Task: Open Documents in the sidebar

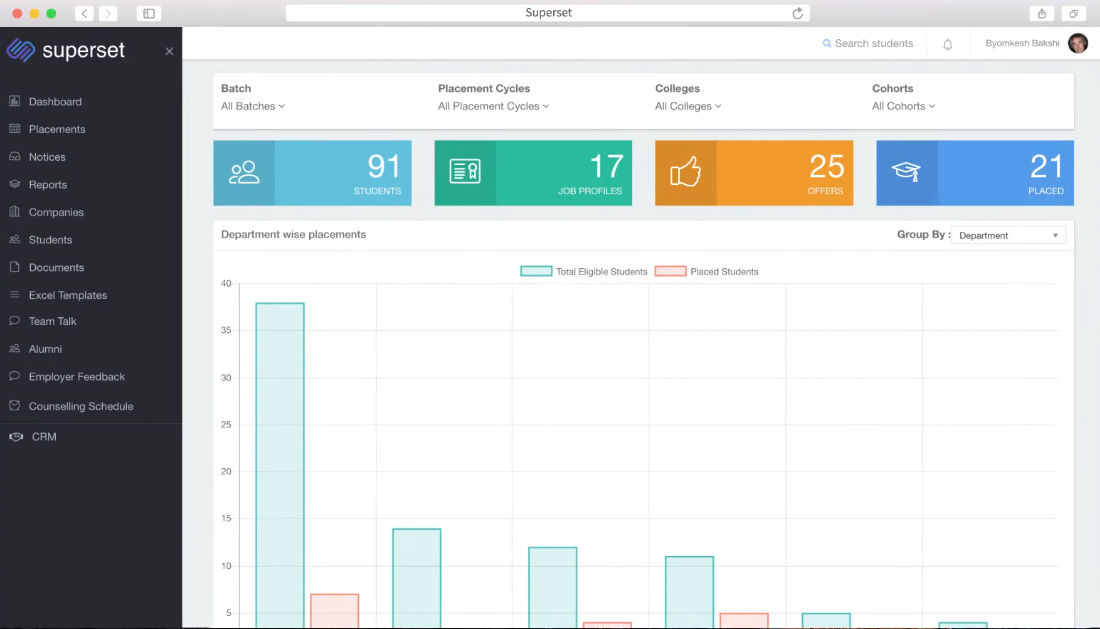Action: (56, 267)
